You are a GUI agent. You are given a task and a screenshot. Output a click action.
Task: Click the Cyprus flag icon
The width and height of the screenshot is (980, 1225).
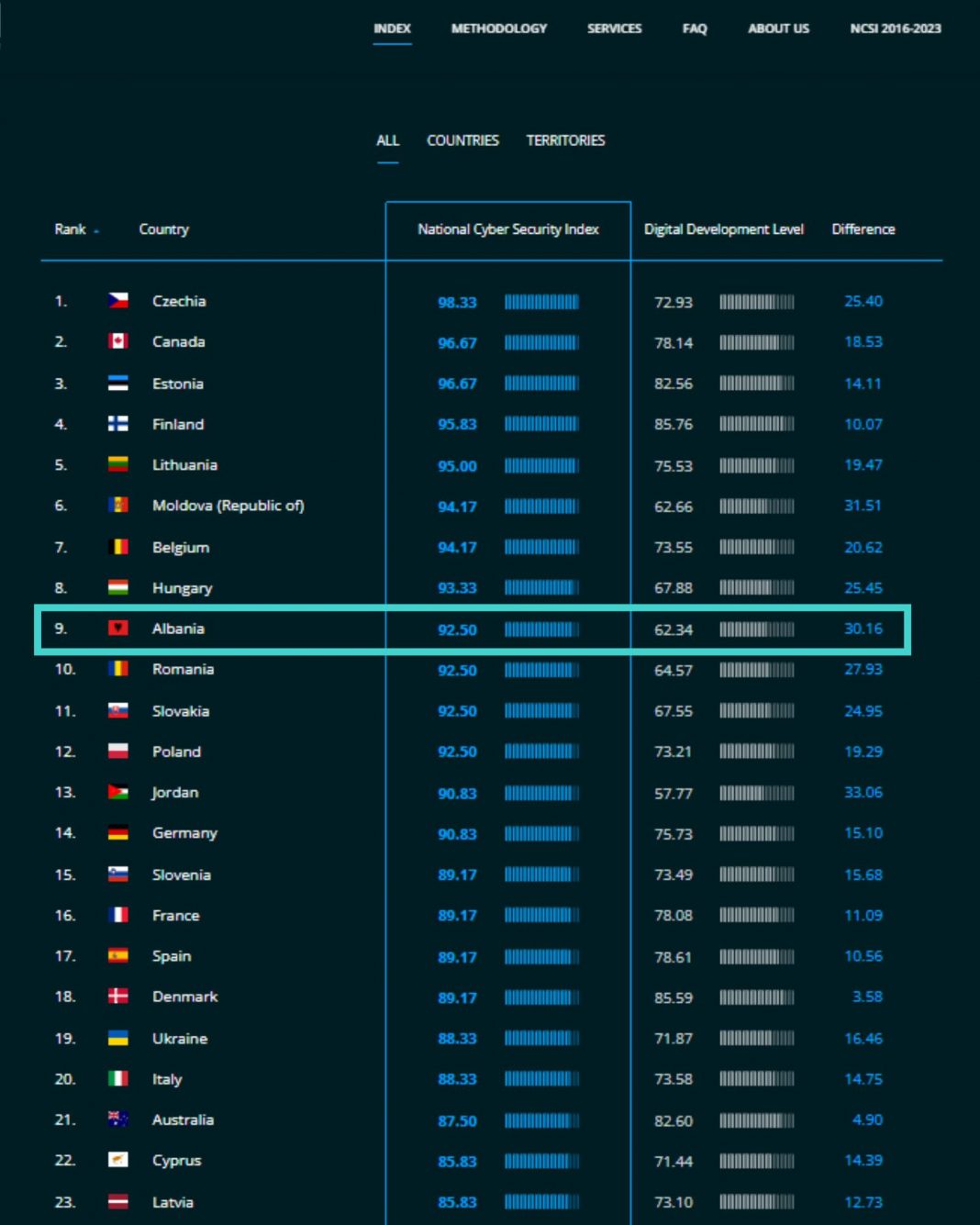click(x=117, y=1160)
